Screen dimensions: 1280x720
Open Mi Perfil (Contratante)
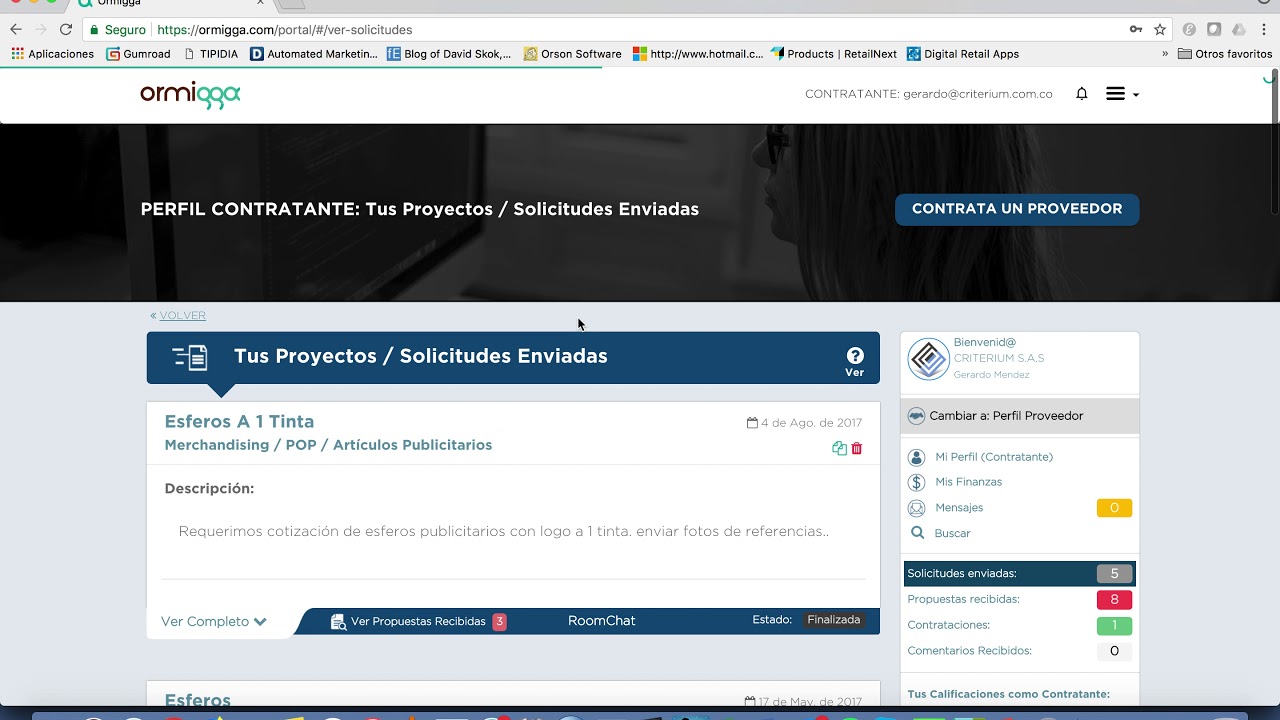(x=994, y=457)
